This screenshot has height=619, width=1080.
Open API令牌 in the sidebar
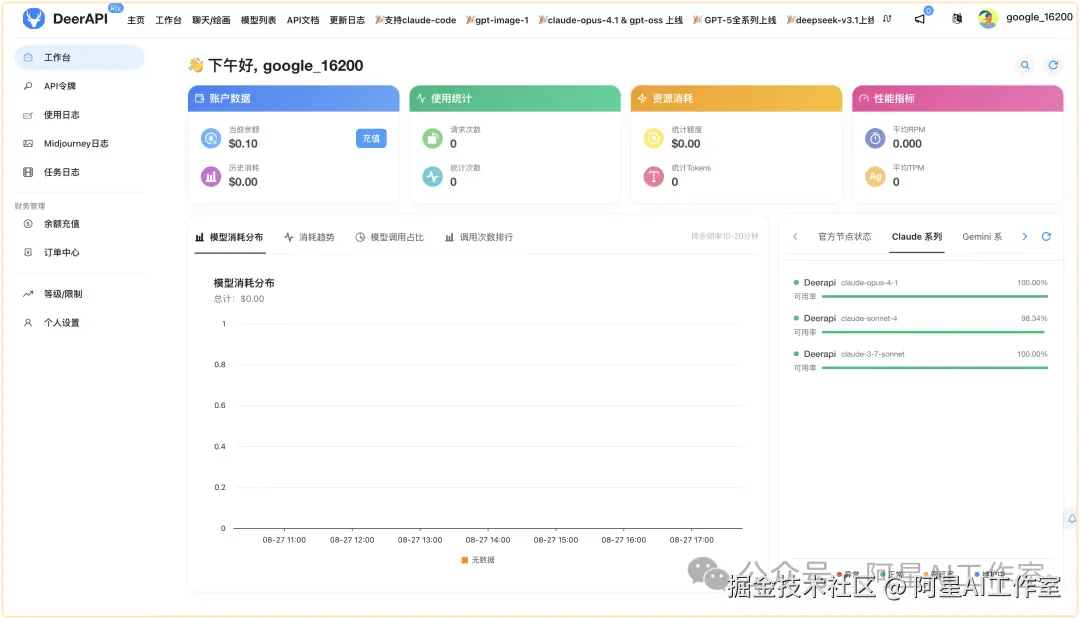[80, 86]
